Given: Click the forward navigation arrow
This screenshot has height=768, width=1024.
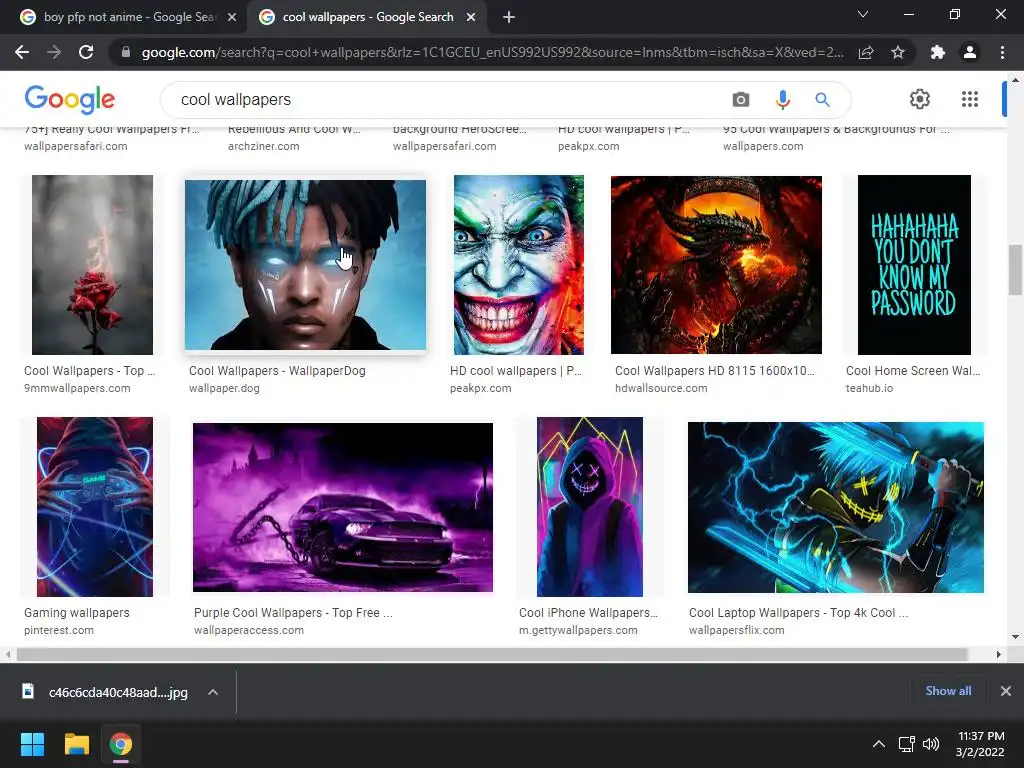Looking at the screenshot, I should pyautogui.click(x=54, y=52).
